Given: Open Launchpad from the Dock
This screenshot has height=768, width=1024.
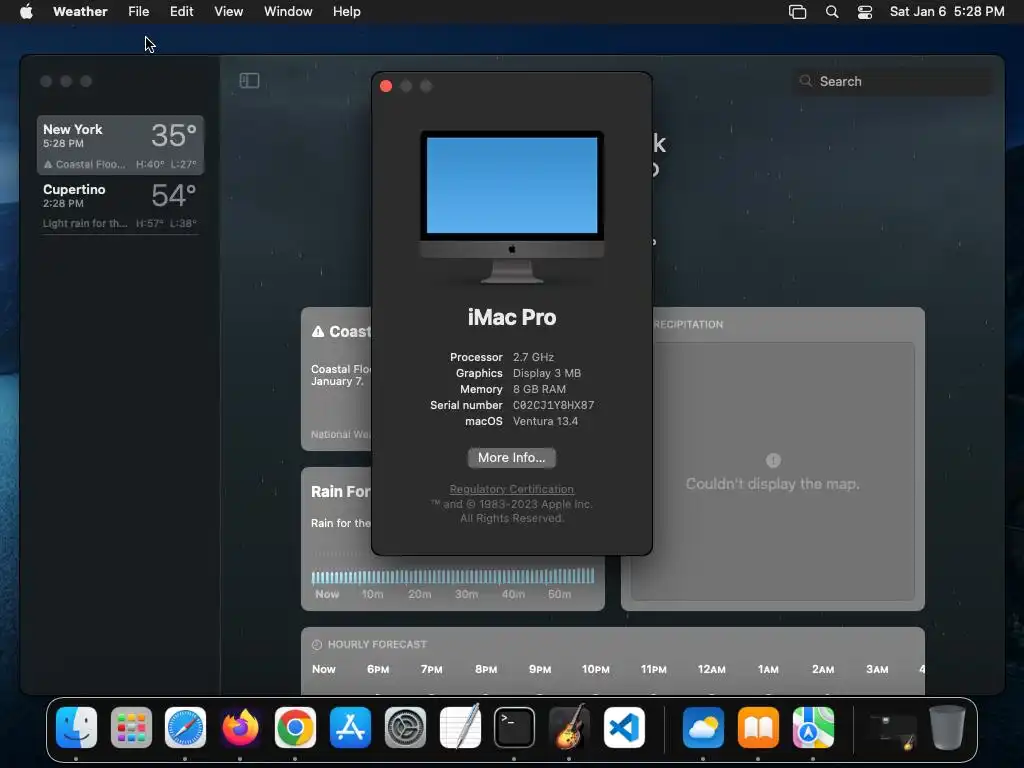Looking at the screenshot, I should (x=131, y=728).
